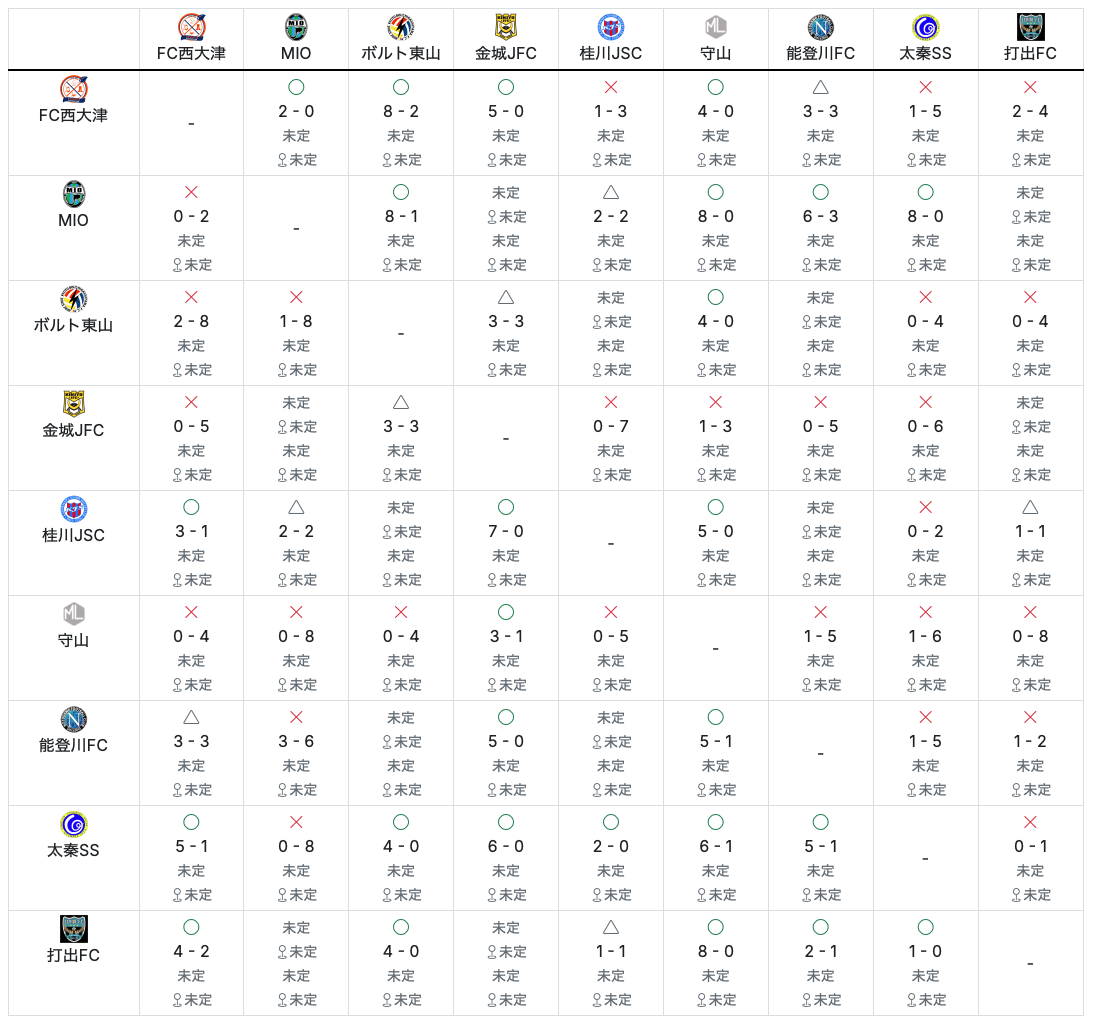Click the loss cross in FC西大津 row, 桂川JSC column

[x=611, y=87]
